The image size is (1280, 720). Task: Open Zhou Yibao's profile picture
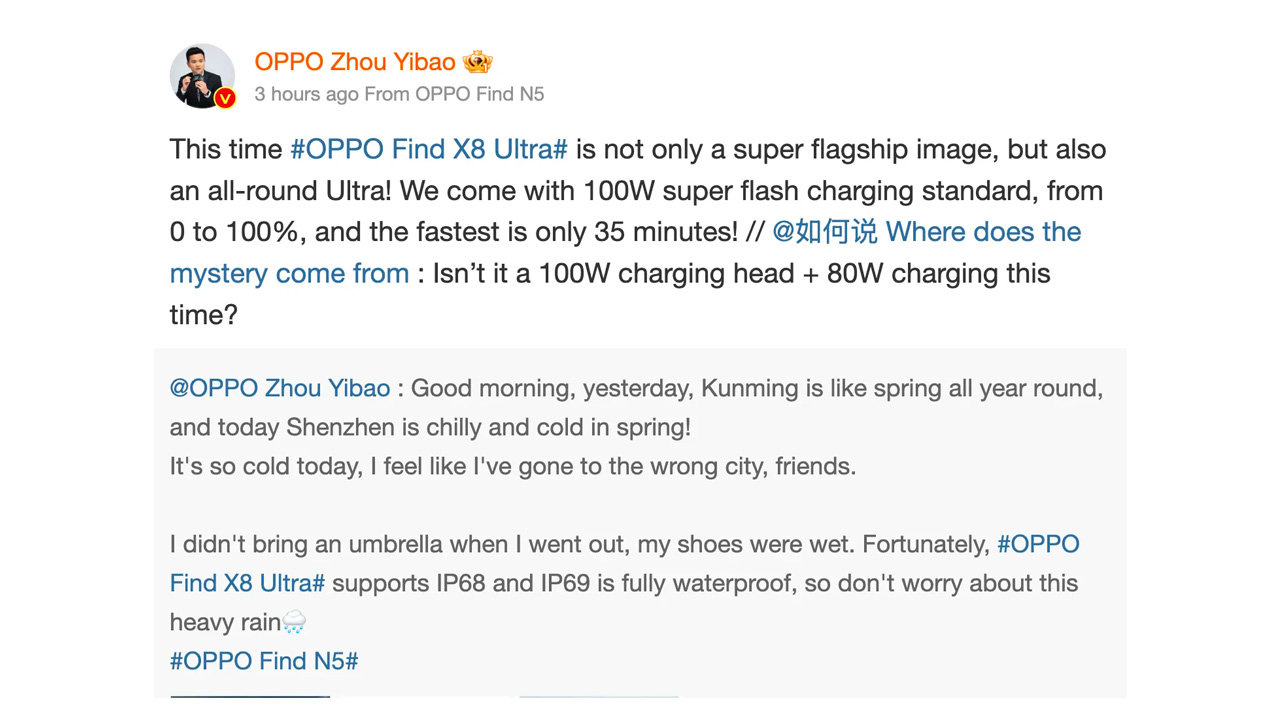click(200, 73)
